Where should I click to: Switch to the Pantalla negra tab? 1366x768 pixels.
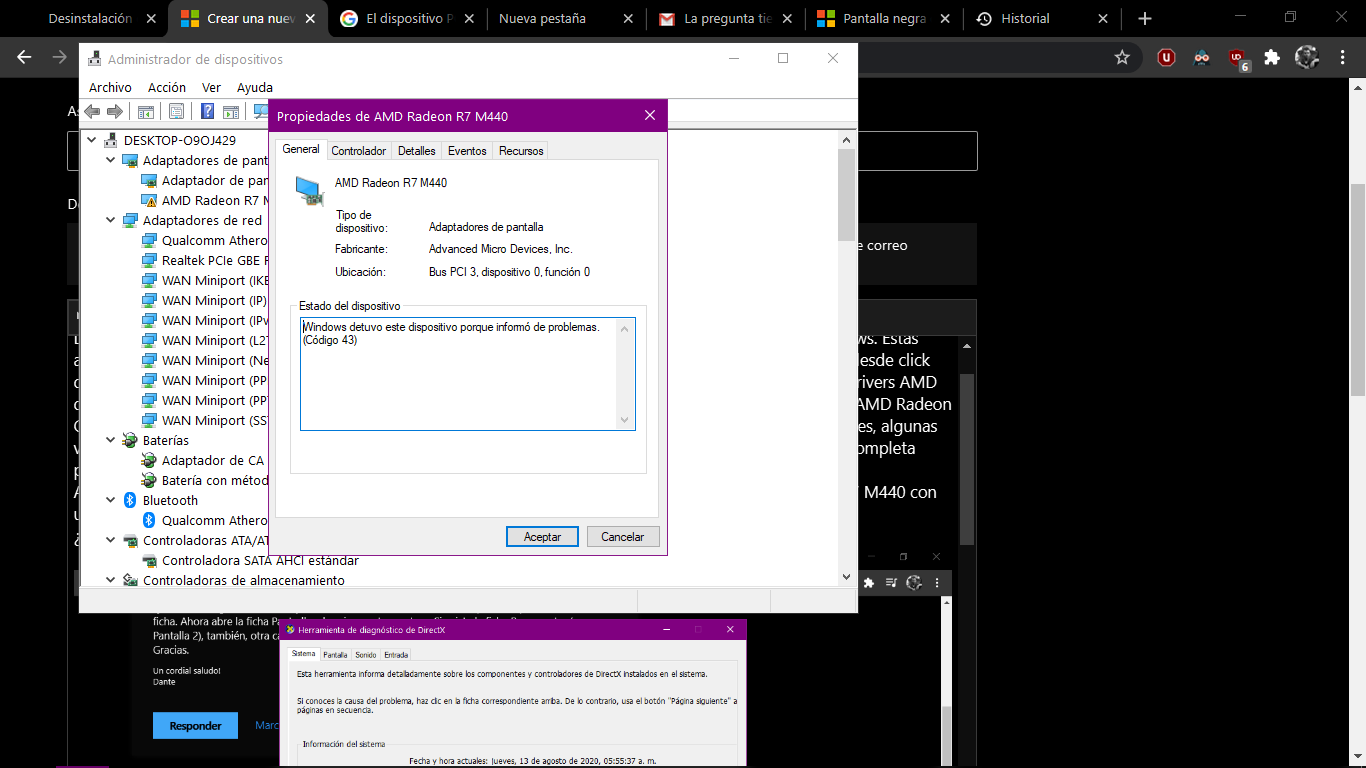(885, 18)
